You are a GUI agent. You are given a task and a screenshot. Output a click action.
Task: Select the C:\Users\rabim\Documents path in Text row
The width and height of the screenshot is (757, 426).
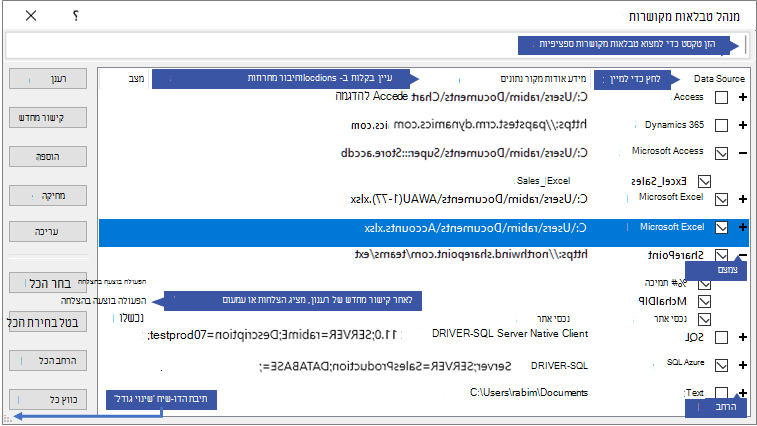click(529, 393)
